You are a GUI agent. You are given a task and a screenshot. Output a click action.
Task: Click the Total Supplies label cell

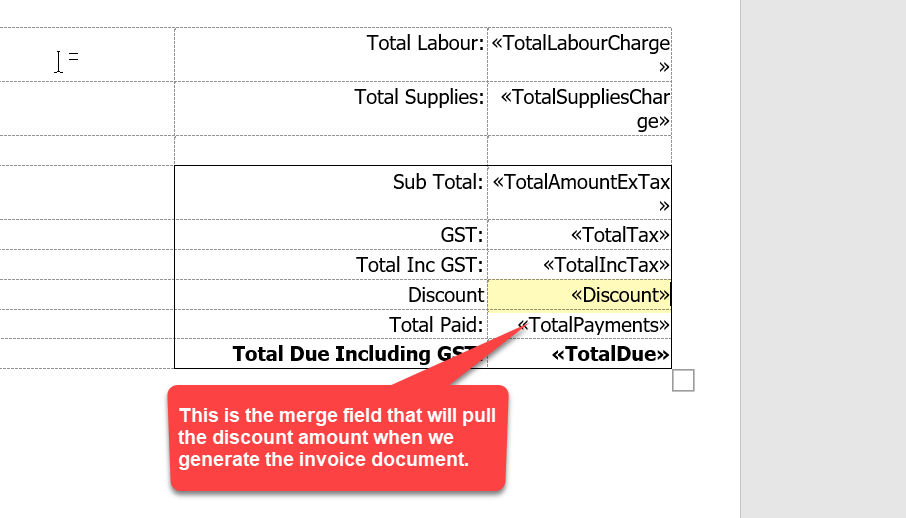click(419, 98)
